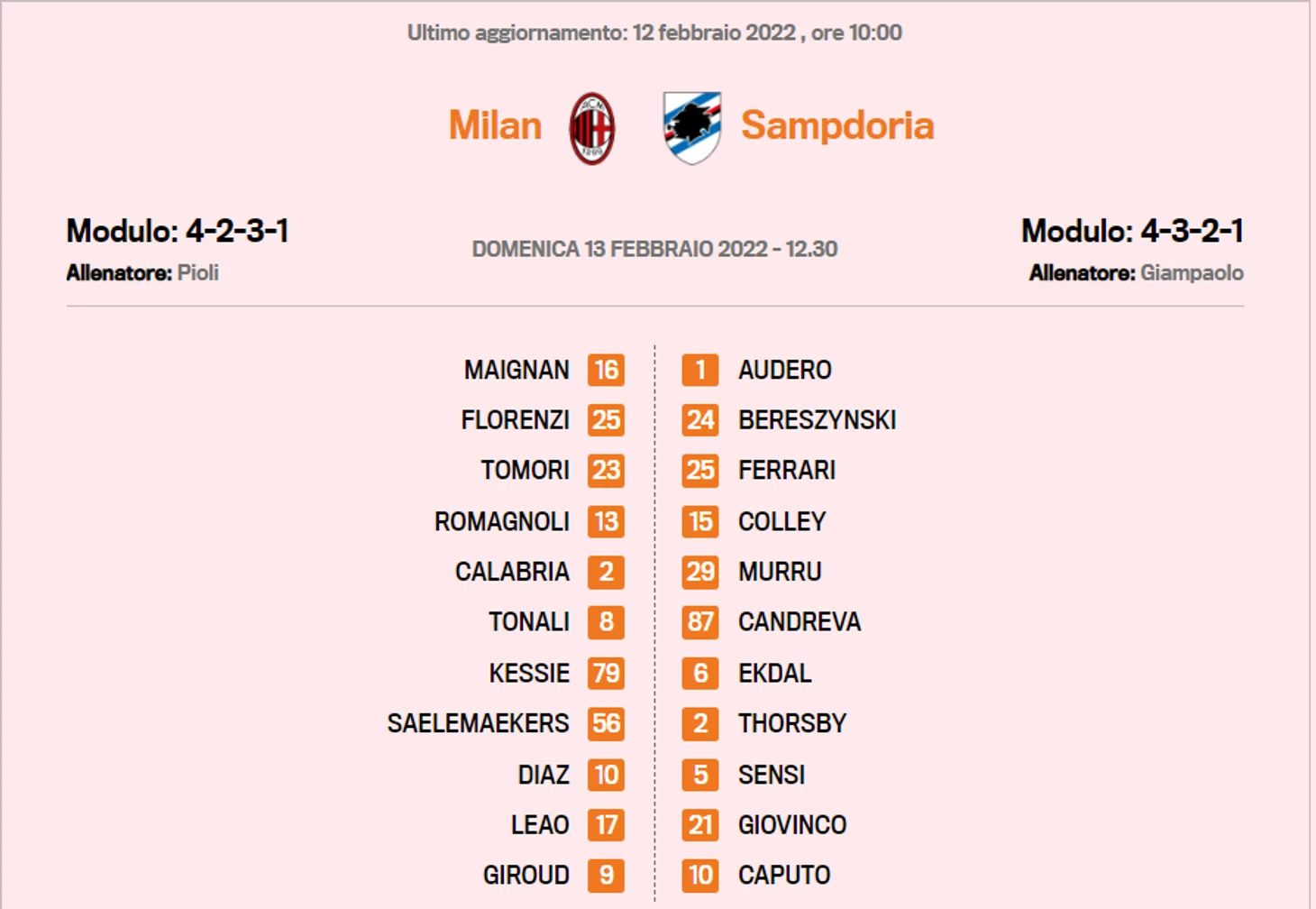Click player name BERESZYNSKI
The height and width of the screenshot is (909, 1316).
[817, 420]
